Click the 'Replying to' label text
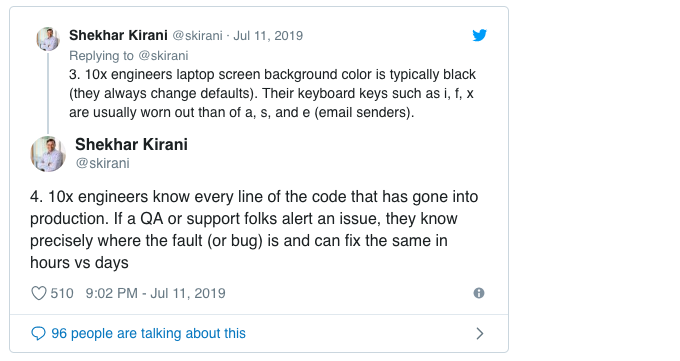Image resolution: width=680 pixels, height=361 pixels. (x=101, y=56)
